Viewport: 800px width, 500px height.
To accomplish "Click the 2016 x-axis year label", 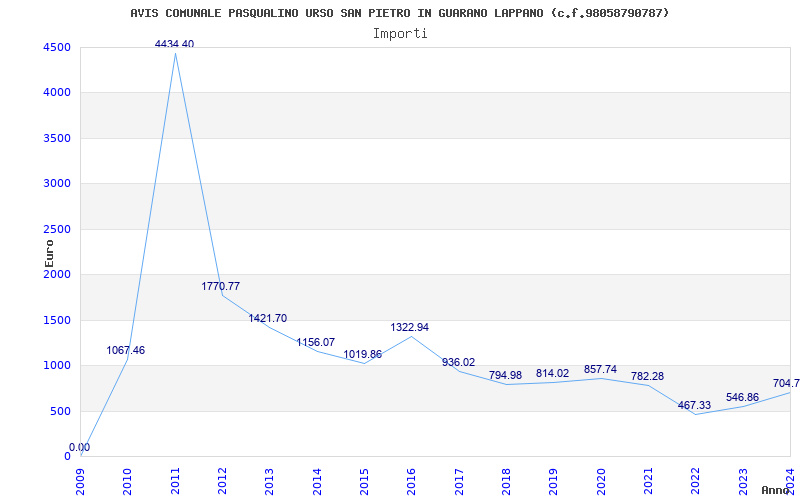I will (412, 481).
